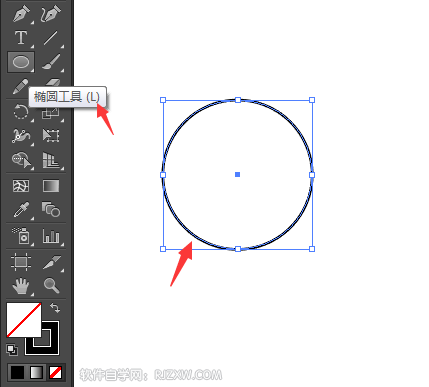The image size is (429, 387).
Task: Click the circle's center point
Action: pyautogui.click(x=237, y=174)
